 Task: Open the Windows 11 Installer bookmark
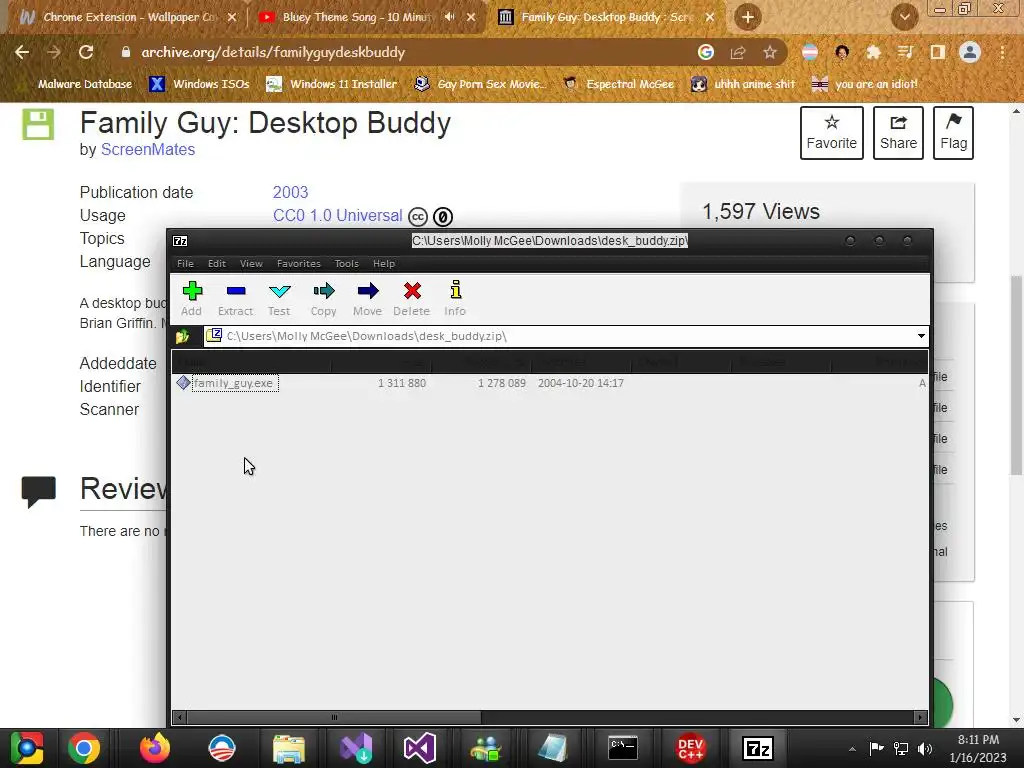click(x=332, y=84)
